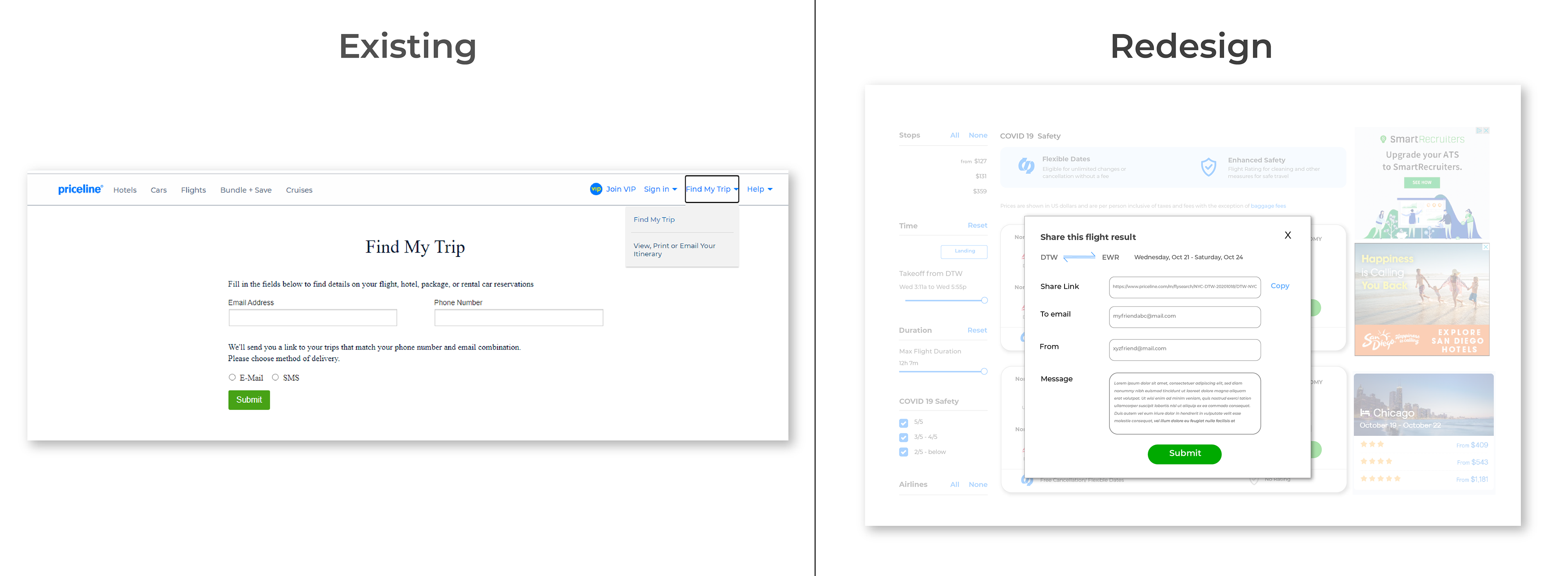Screen dimensions: 1568x576
Task: Toggle the 3/5 - 4/5 safety checkbox
Action: tap(903, 437)
